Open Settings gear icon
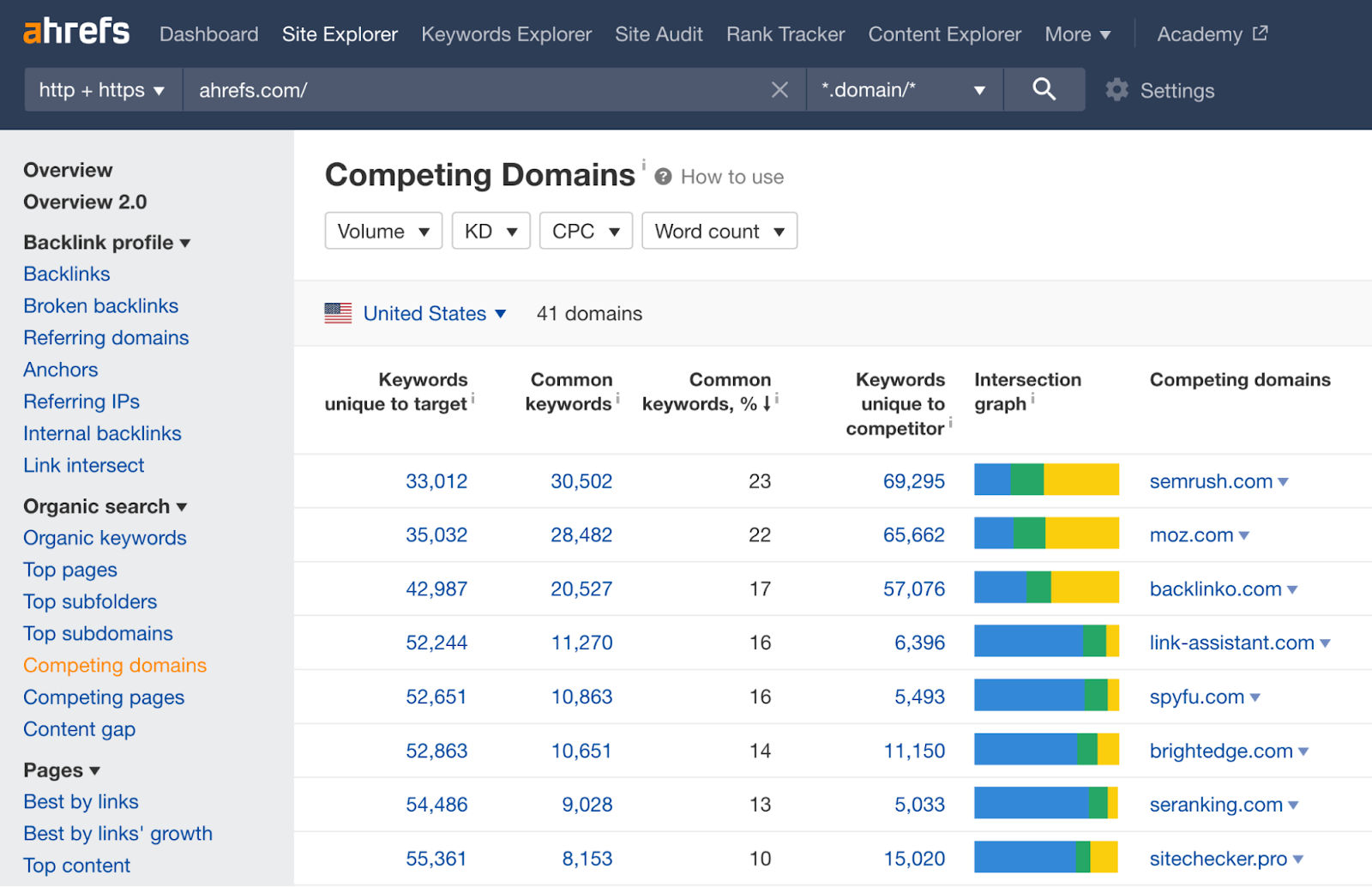 (1116, 90)
